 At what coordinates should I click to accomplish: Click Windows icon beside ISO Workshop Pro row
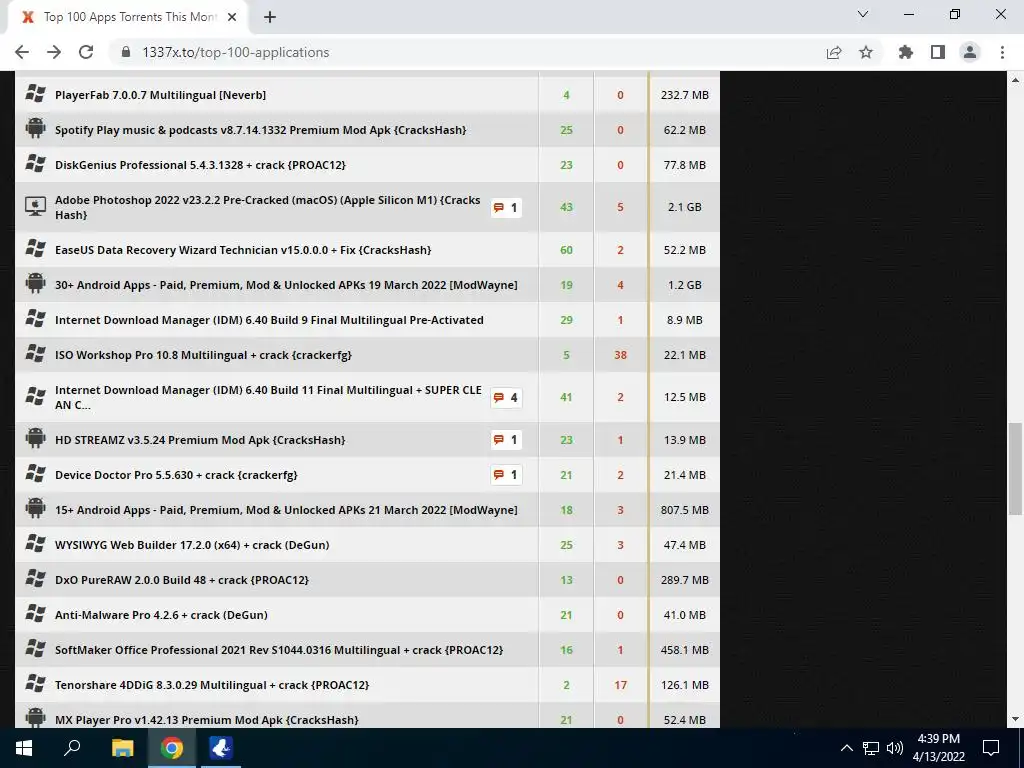[35, 353]
